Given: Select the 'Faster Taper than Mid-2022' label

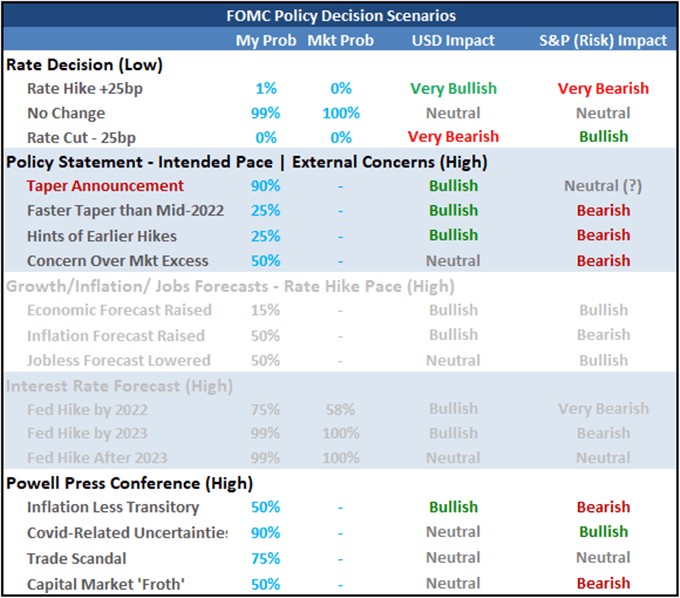Looking at the screenshot, I should pyautogui.click(x=125, y=211).
